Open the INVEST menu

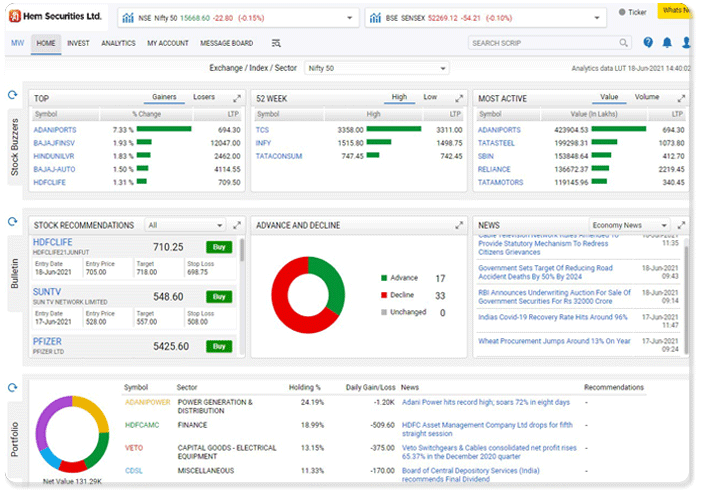78,43
